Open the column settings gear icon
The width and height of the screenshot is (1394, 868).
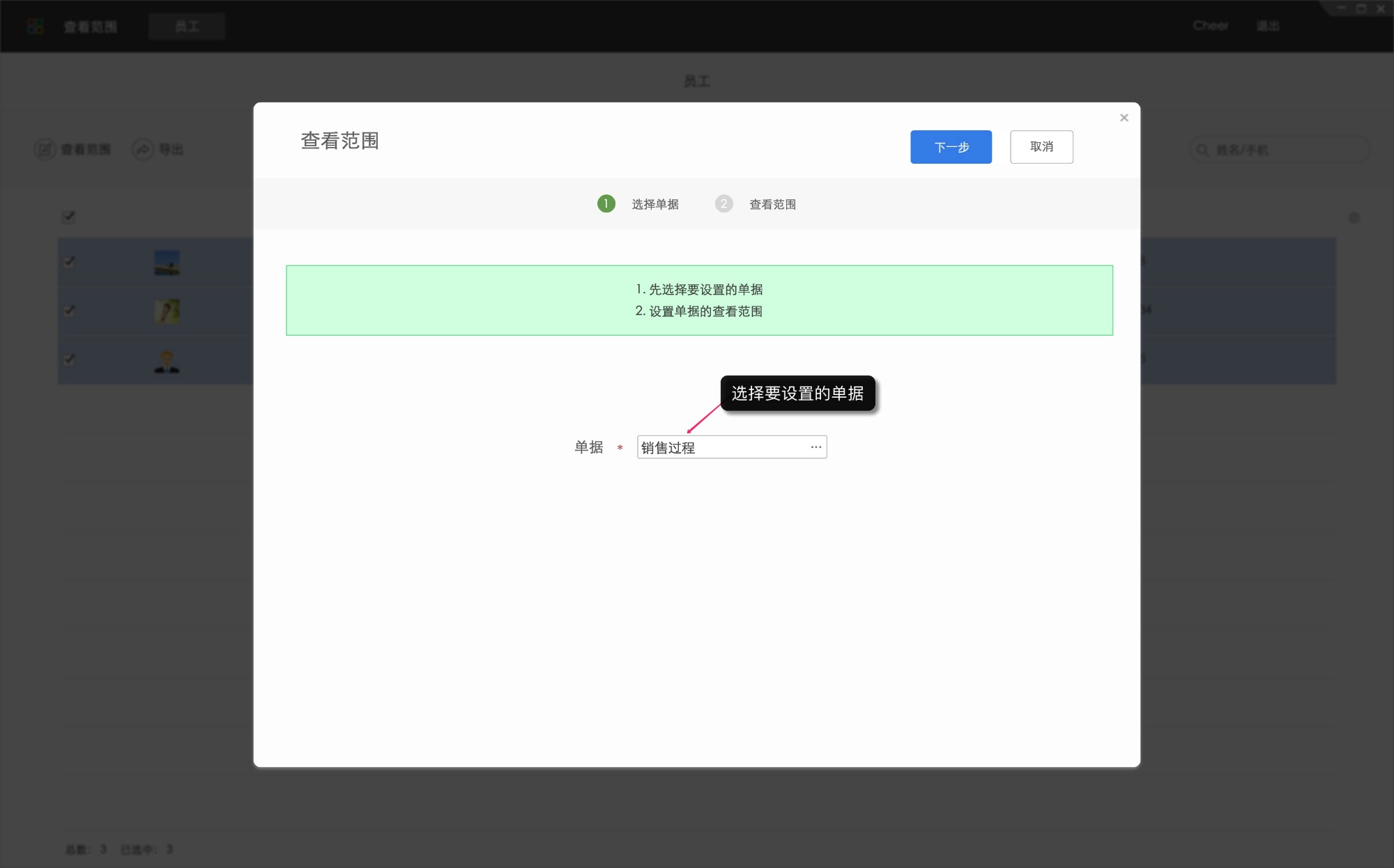click(1354, 217)
